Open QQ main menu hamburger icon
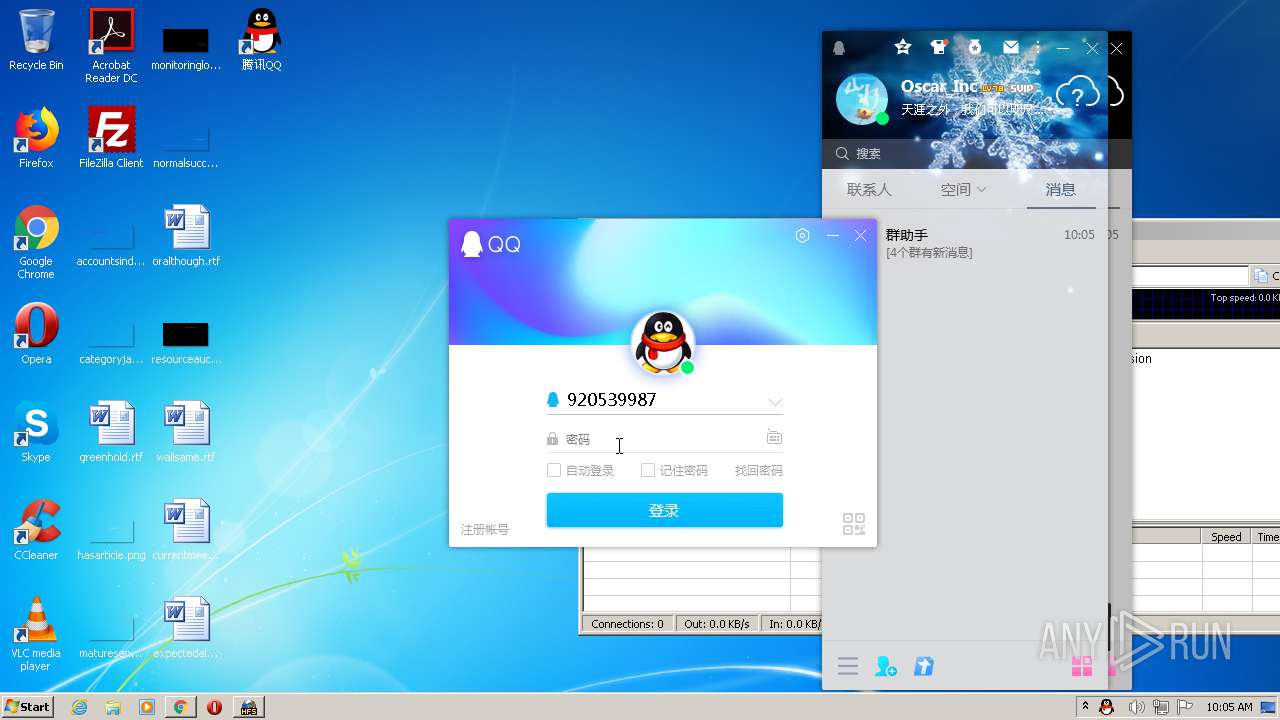Viewport: 1280px width, 720px height. (x=848, y=666)
